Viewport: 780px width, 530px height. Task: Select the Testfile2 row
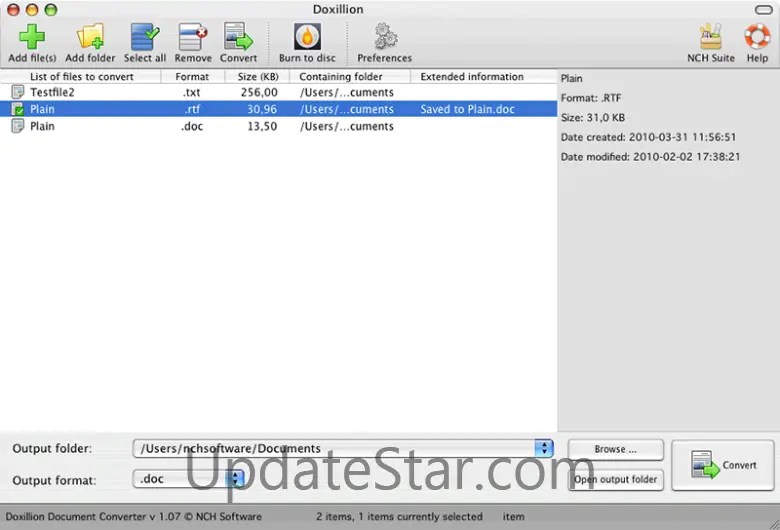(x=279, y=92)
